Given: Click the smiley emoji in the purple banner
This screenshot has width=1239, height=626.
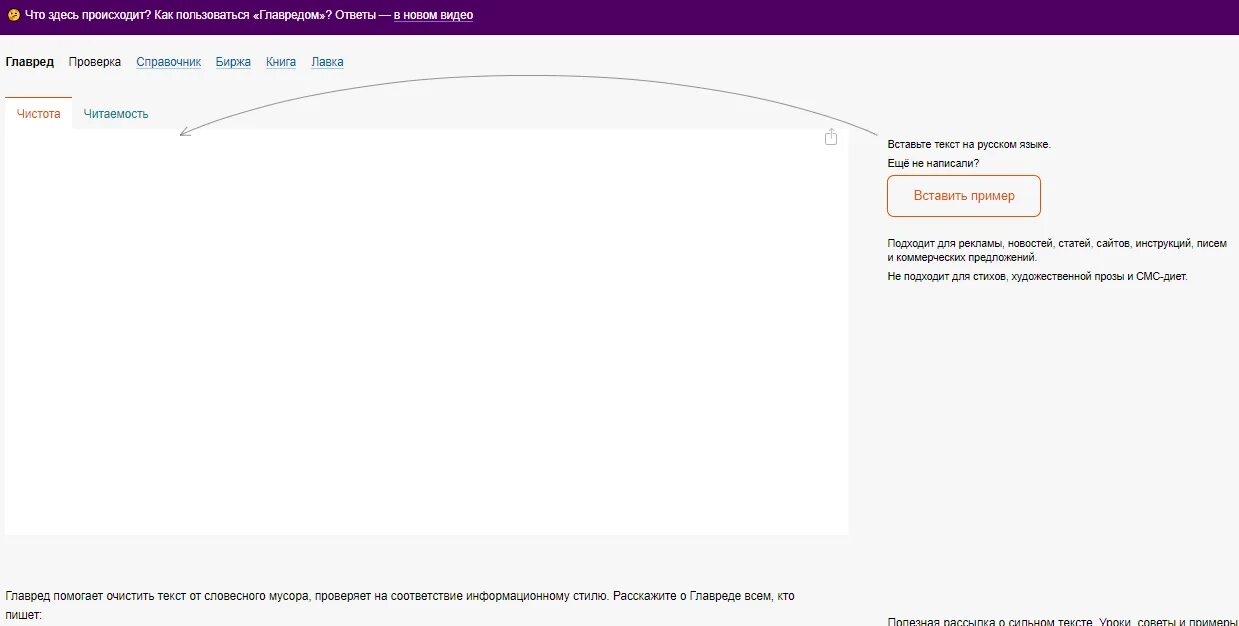Looking at the screenshot, I should [x=13, y=15].
